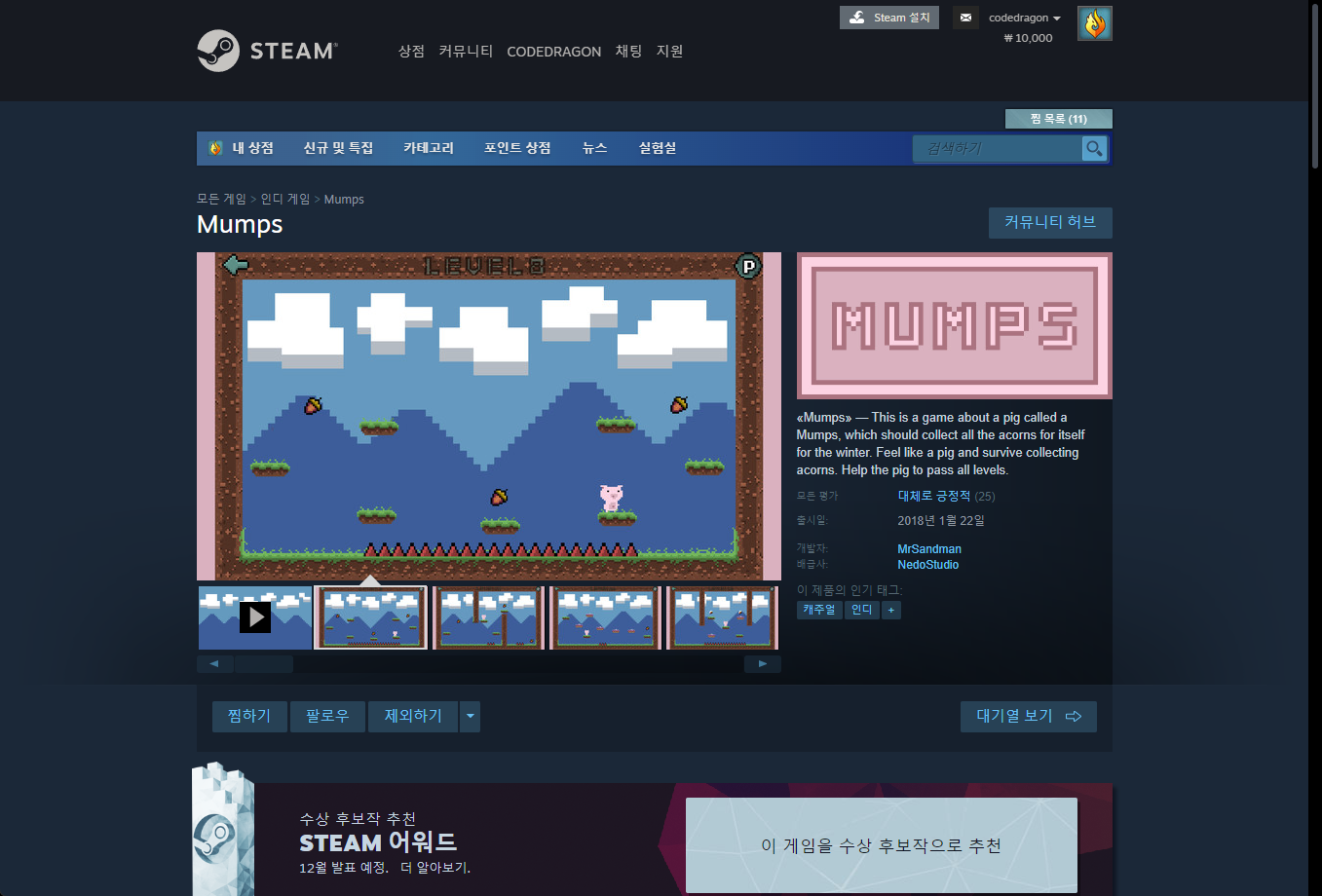This screenshot has width=1322, height=896.
Task: Expand 제외하기 dropdown arrow
Action: (471, 717)
